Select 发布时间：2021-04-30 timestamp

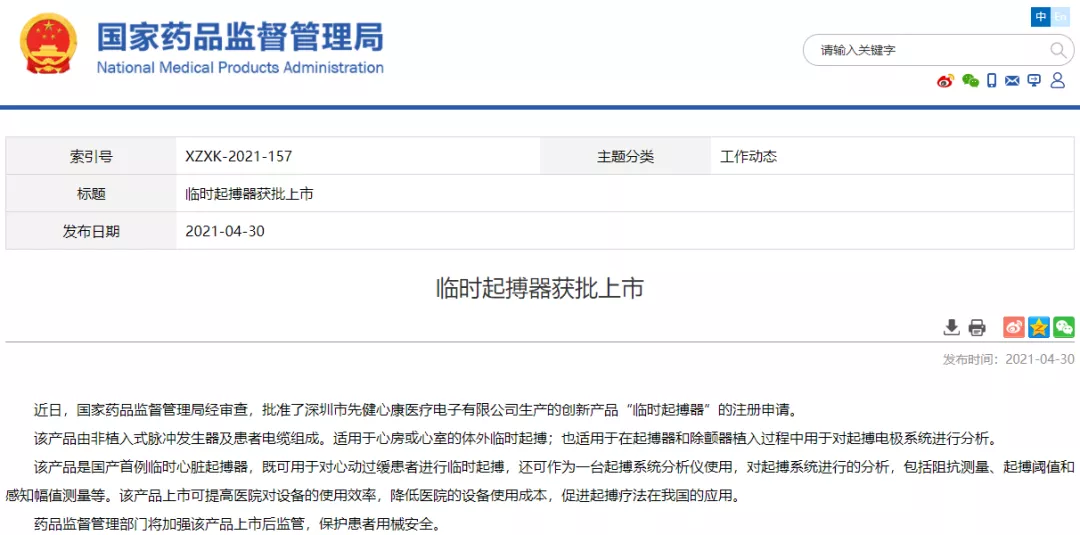click(x=1008, y=359)
